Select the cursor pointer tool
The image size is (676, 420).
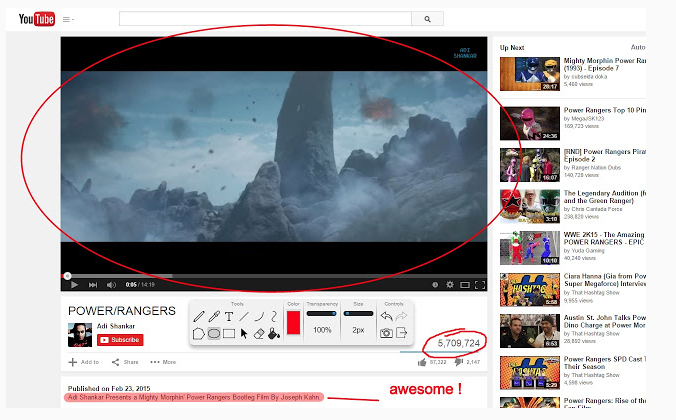click(x=244, y=333)
